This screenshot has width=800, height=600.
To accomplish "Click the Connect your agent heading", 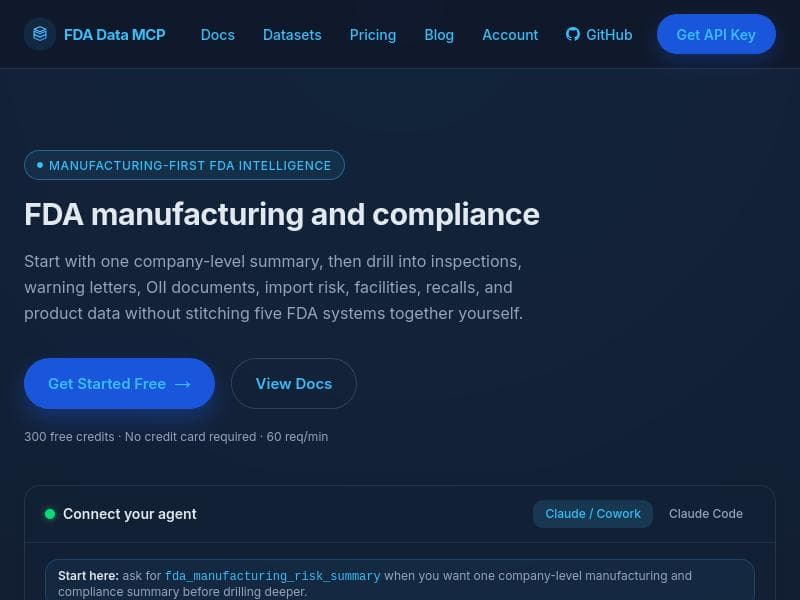I will click(130, 514).
